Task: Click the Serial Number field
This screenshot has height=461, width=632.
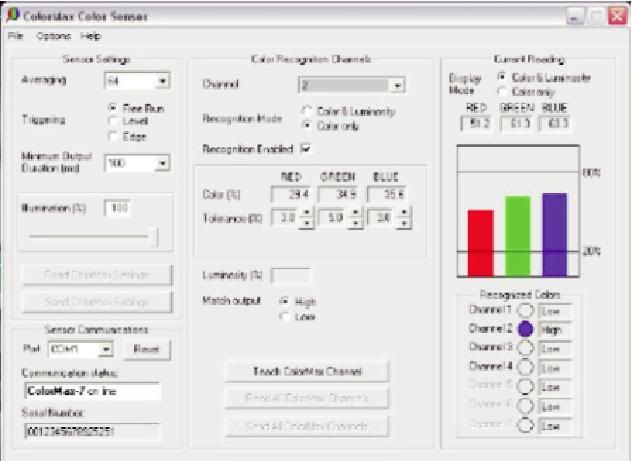Action: [x=92, y=432]
